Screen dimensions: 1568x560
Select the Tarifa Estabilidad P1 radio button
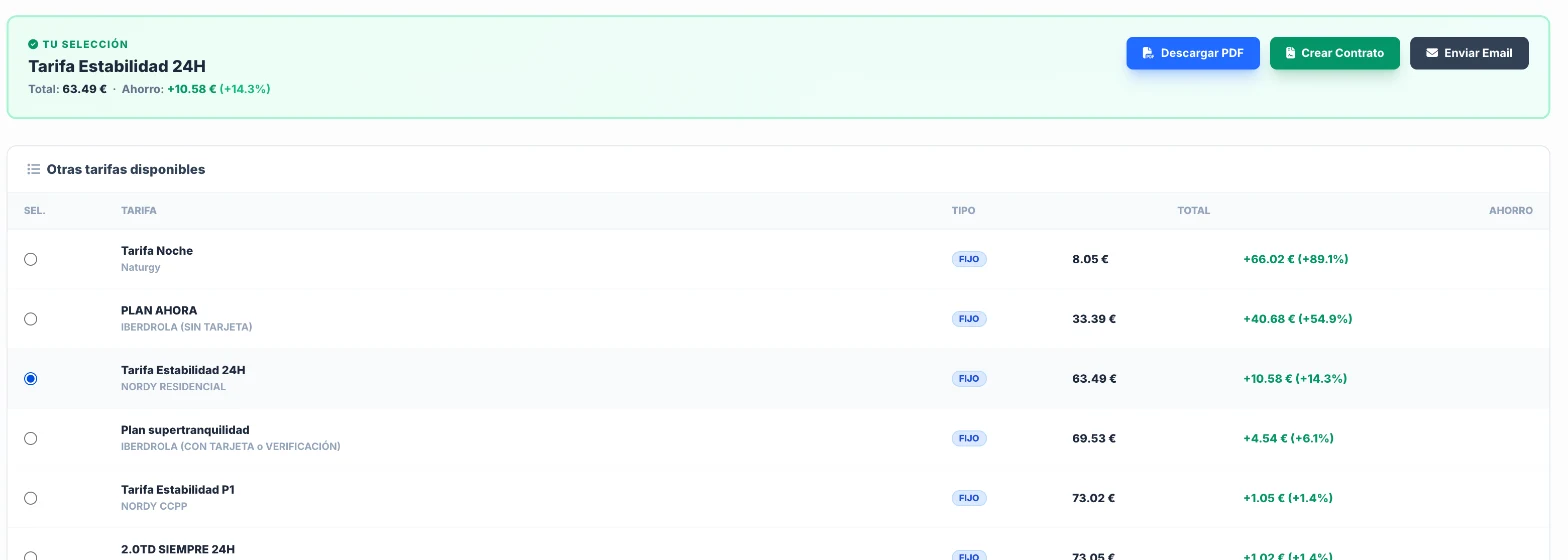coord(30,498)
